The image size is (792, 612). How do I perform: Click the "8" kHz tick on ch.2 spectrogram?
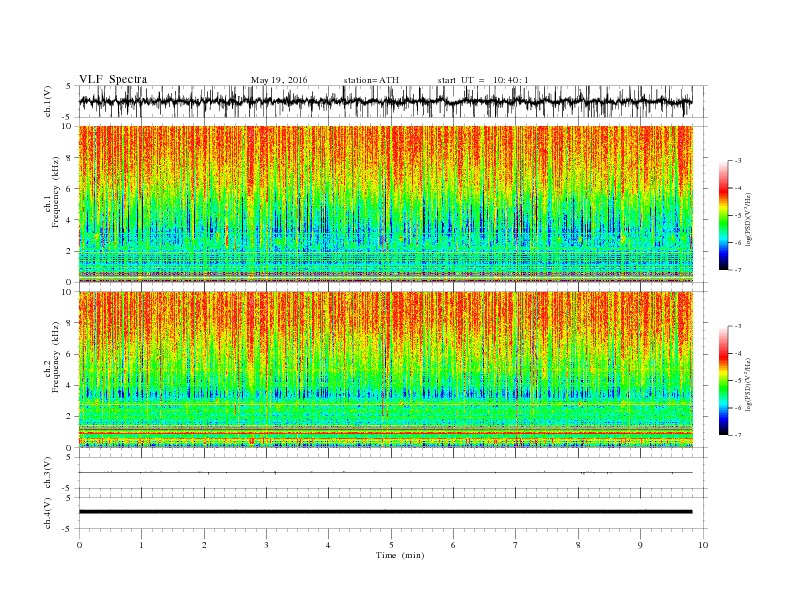pyautogui.click(x=69, y=323)
